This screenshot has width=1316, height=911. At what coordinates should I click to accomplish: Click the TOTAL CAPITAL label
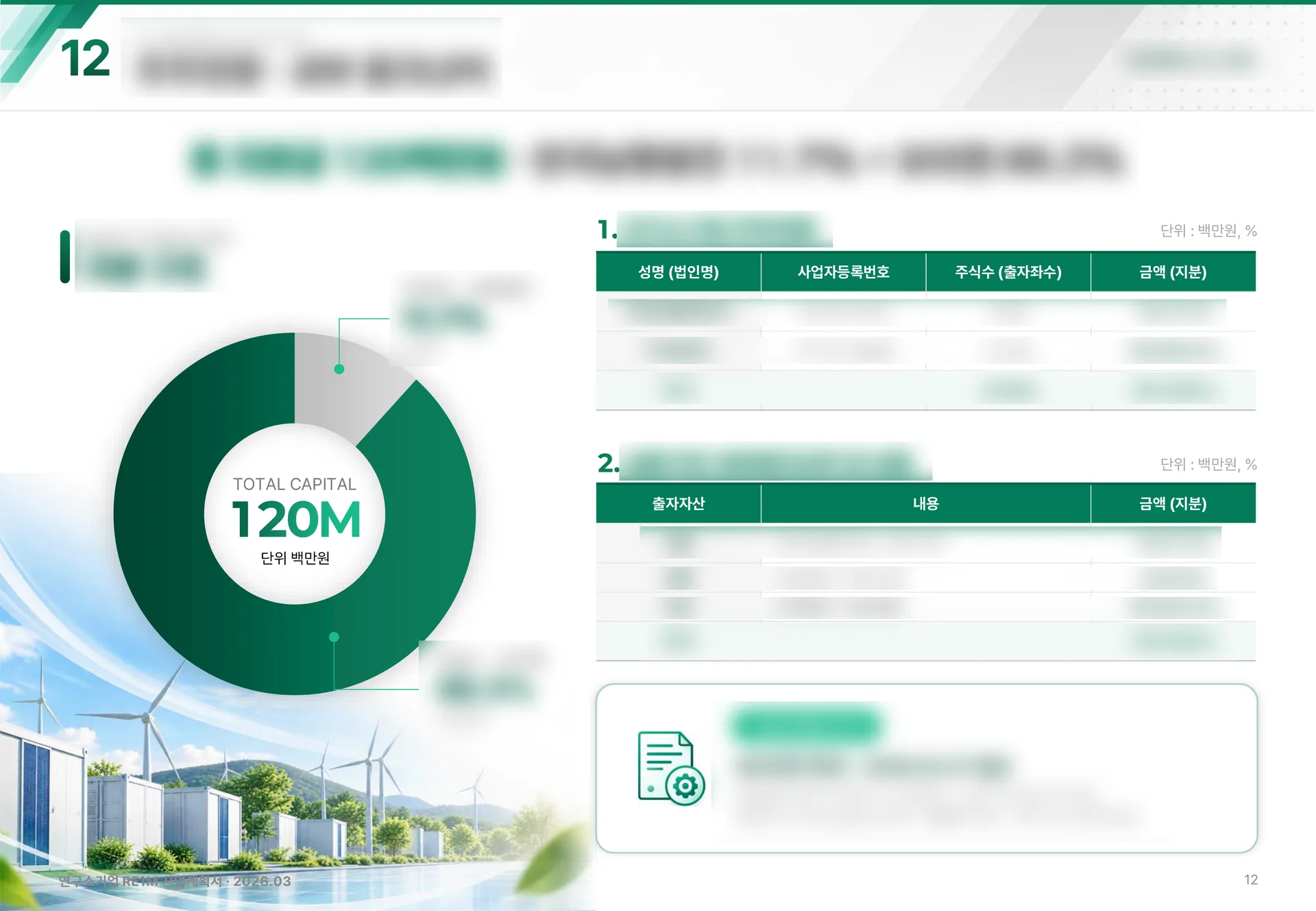[295, 484]
